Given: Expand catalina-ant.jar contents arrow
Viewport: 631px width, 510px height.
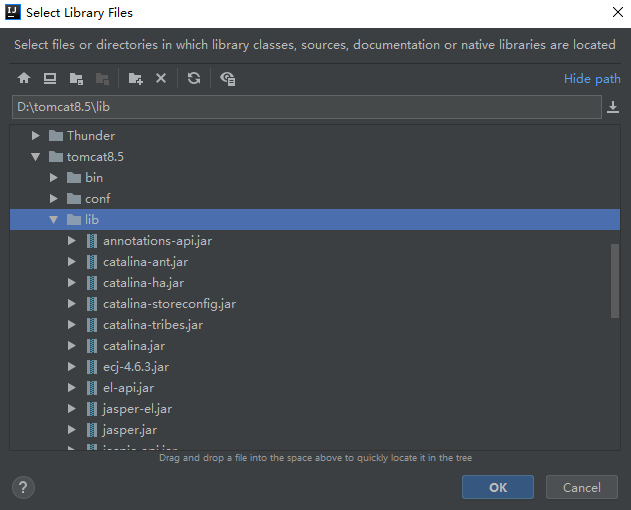Looking at the screenshot, I should point(72,262).
